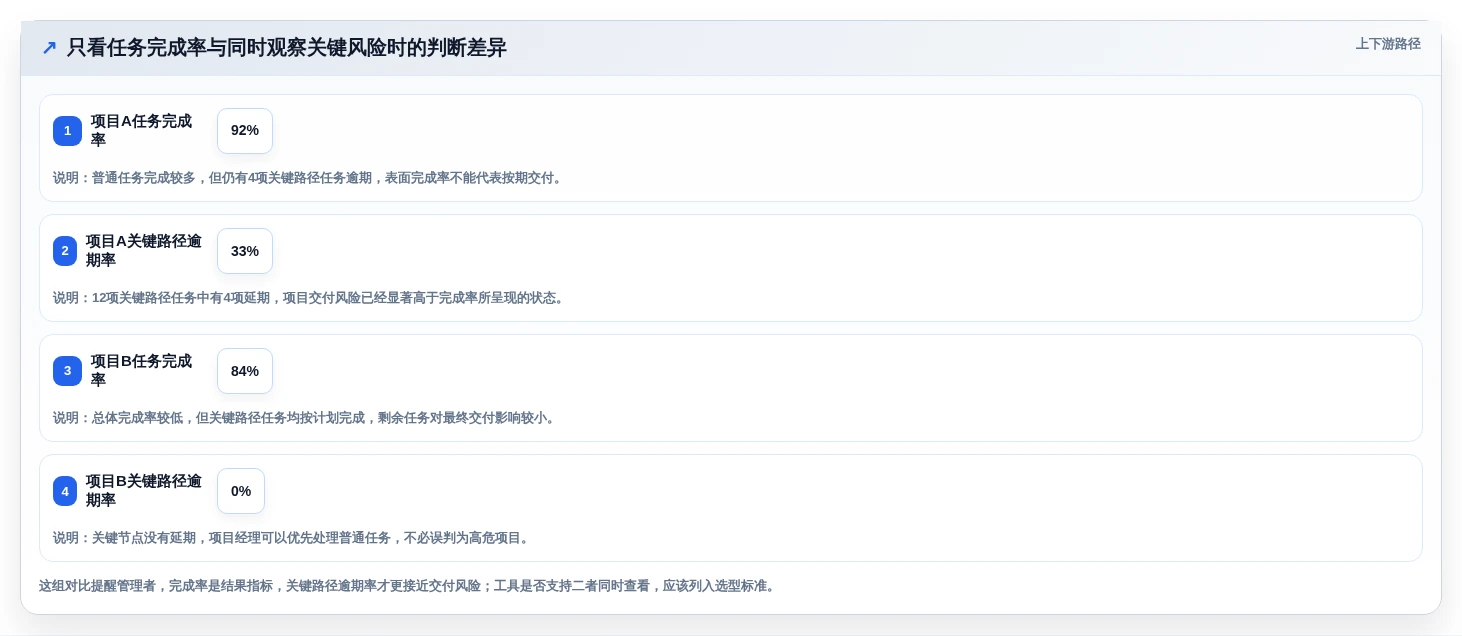Screen dimensions: 1462x636
Task: Click the description starting 关键节点没有延期
Action: click(x=293, y=538)
